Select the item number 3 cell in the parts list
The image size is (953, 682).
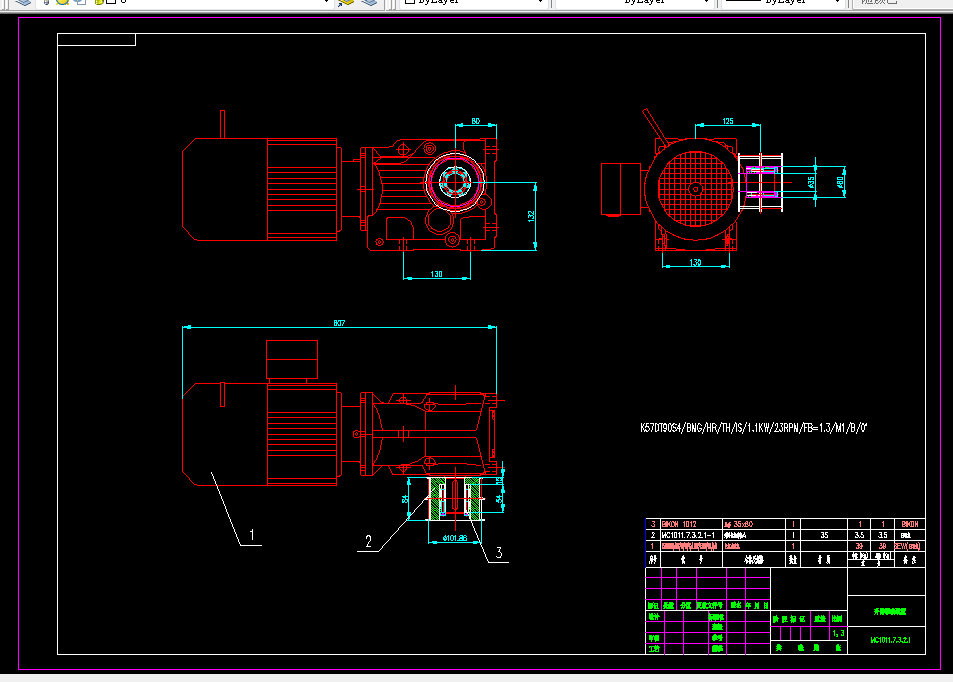(x=653, y=524)
